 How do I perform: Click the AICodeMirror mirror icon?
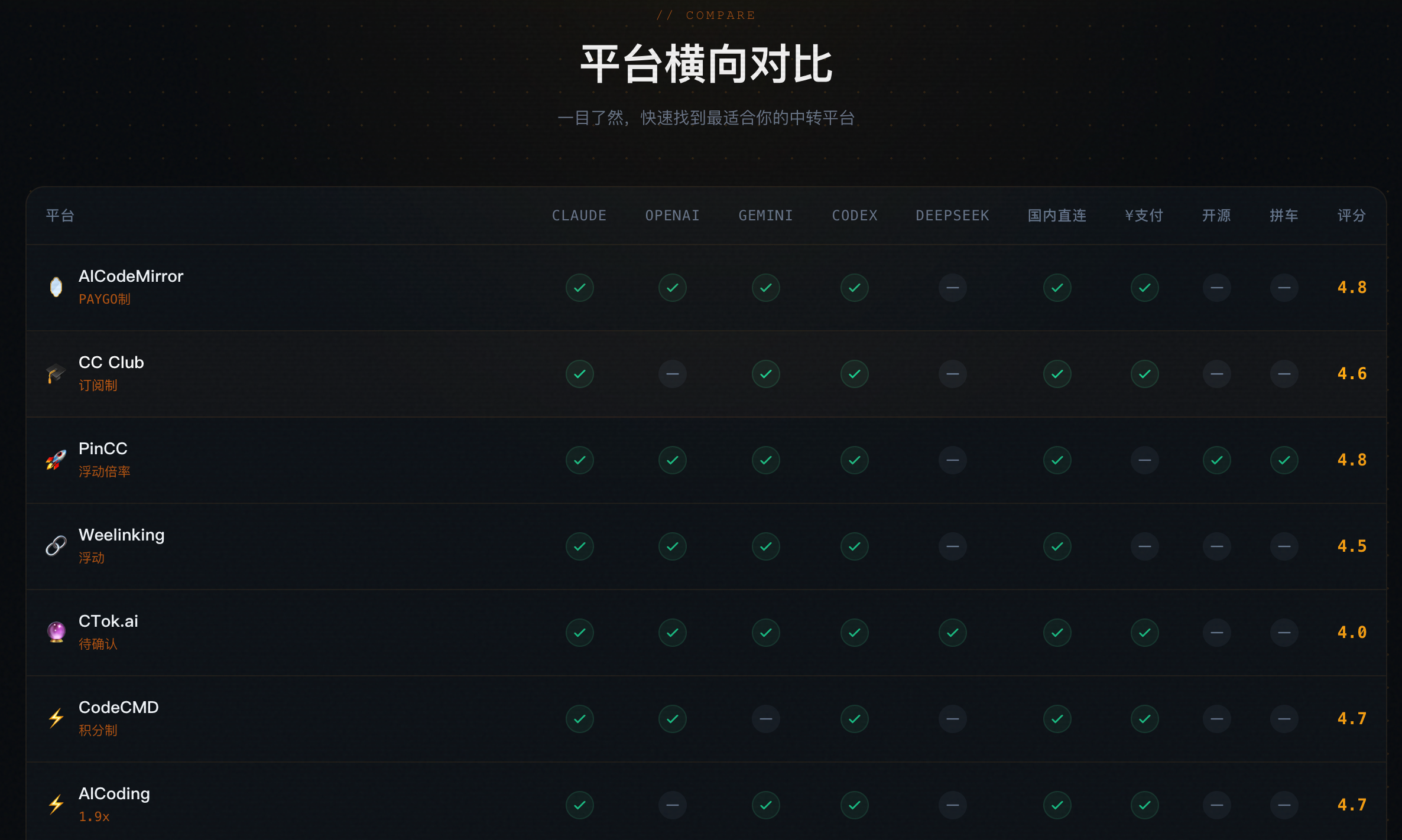(x=54, y=287)
